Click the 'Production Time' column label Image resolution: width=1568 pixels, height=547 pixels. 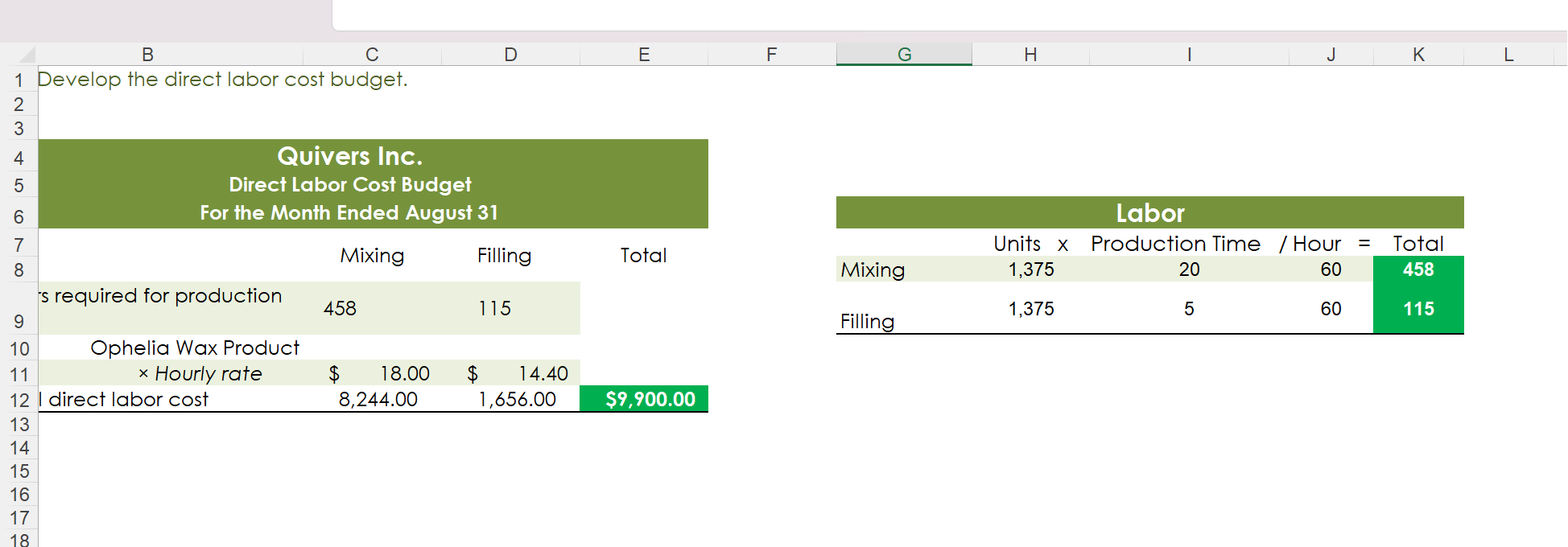tap(1175, 244)
